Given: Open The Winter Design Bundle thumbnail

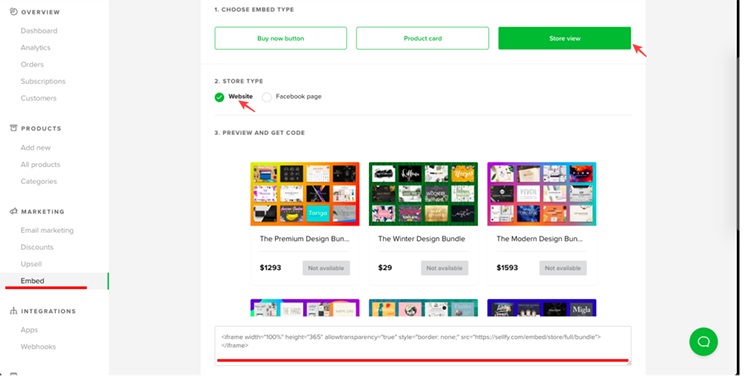Looking at the screenshot, I should [x=423, y=194].
